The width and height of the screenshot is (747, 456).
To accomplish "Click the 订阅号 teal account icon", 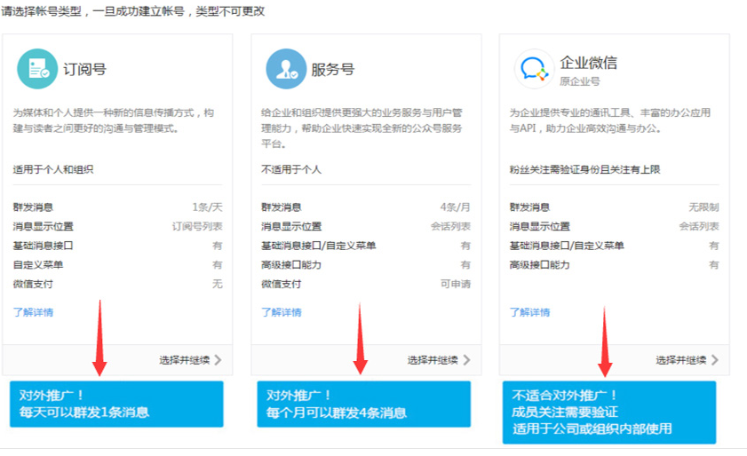I will coord(38,69).
